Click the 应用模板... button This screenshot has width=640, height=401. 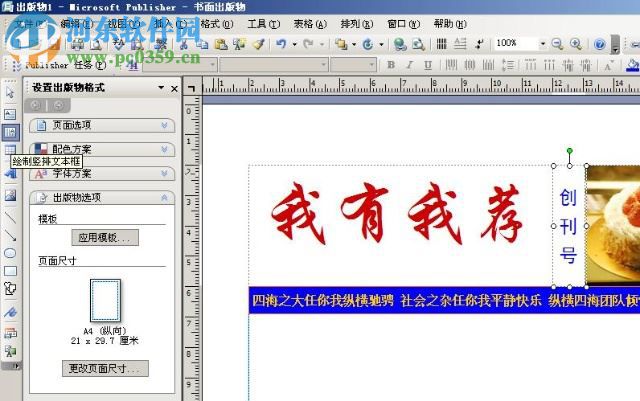[x=105, y=238]
